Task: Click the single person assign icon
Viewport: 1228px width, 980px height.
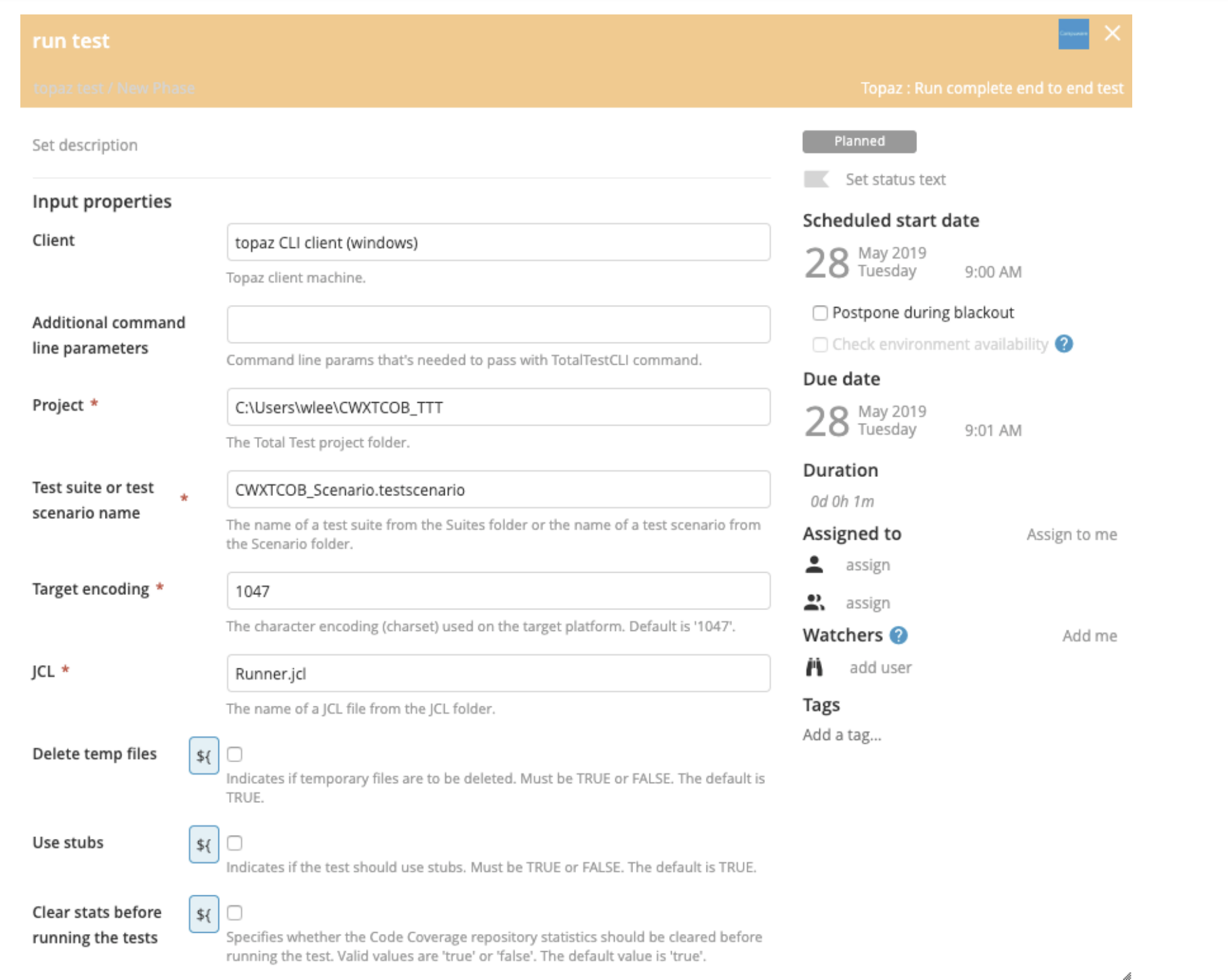Action: (814, 564)
